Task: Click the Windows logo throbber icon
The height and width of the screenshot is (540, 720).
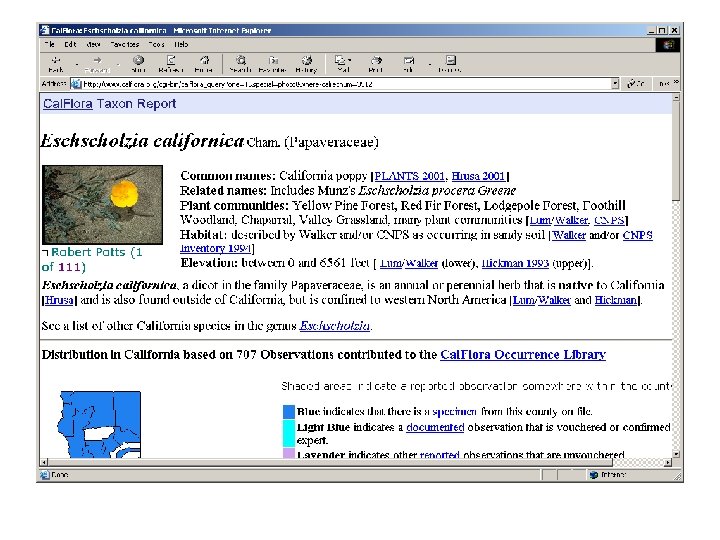Action: (668, 45)
